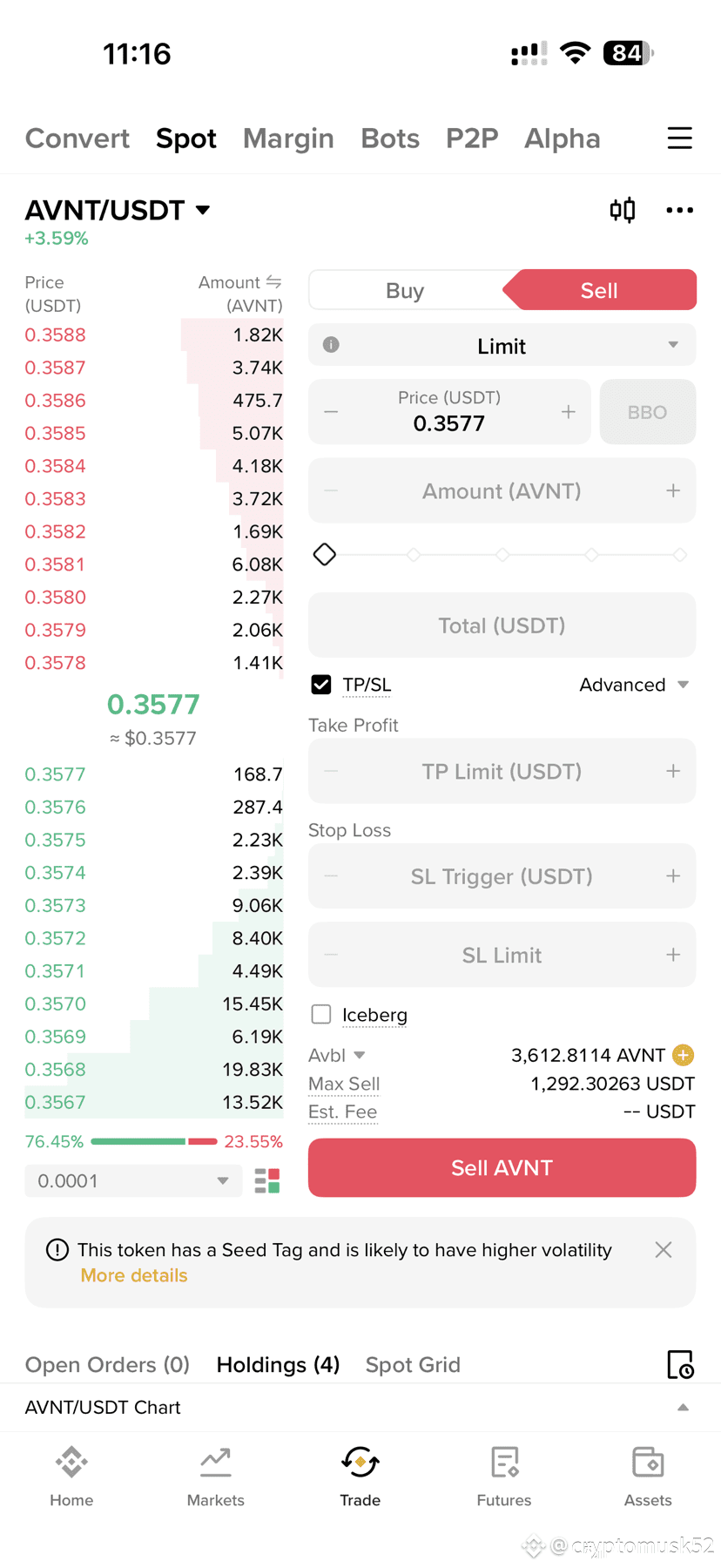Expand the Advanced TP/SL dropdown
Image resolution: width=721 pixels, height=1568 pixels.
tap(634, 685)
